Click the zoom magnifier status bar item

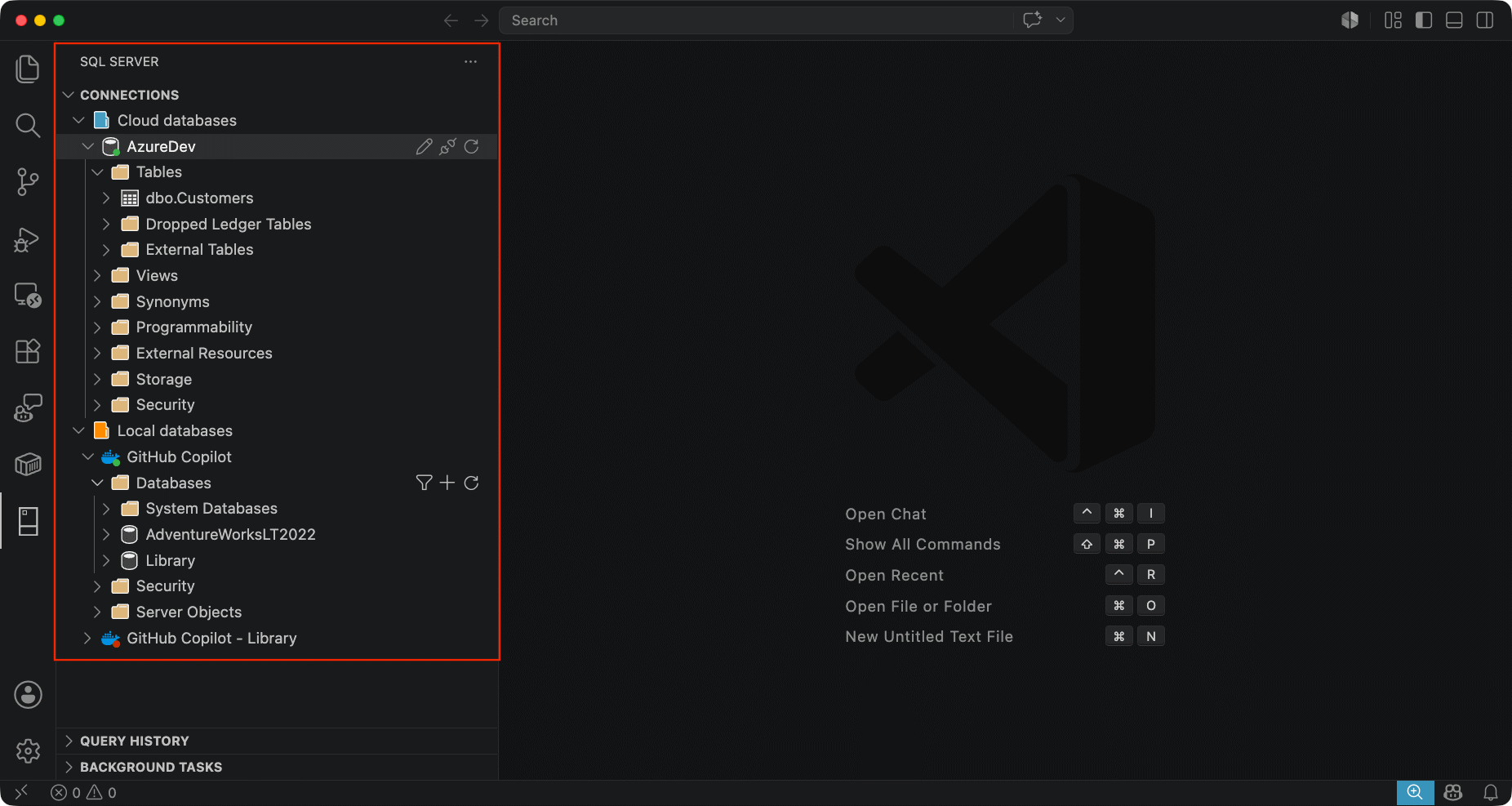point(1415,792)
